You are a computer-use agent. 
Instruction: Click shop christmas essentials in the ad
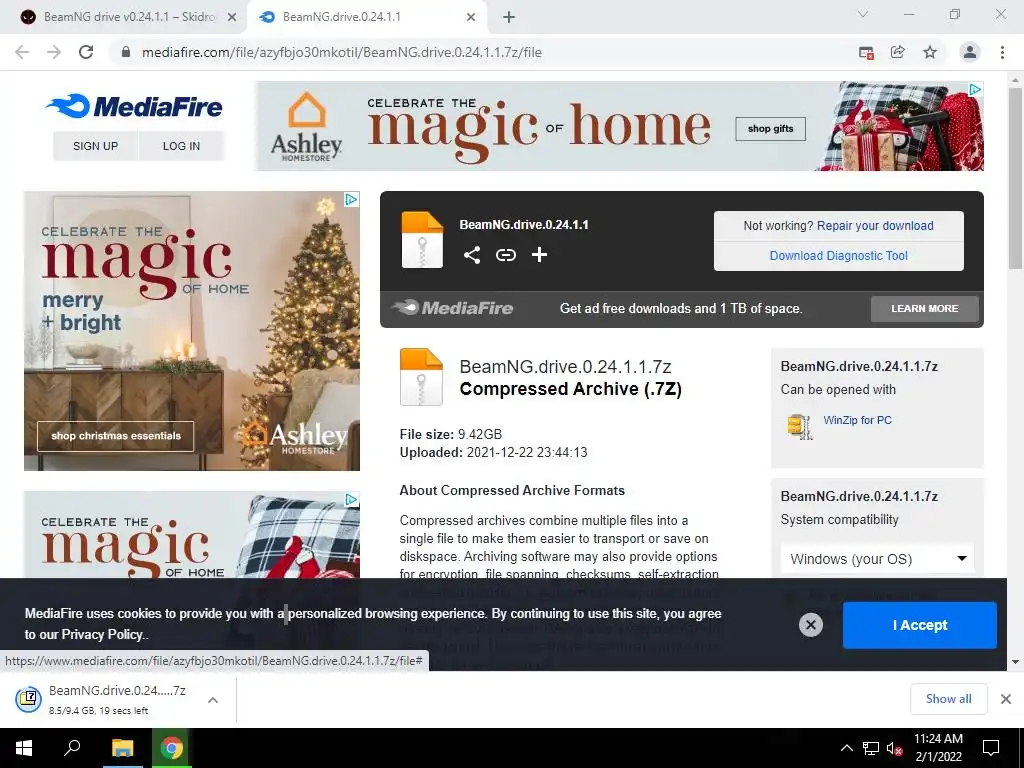(116, 436)
